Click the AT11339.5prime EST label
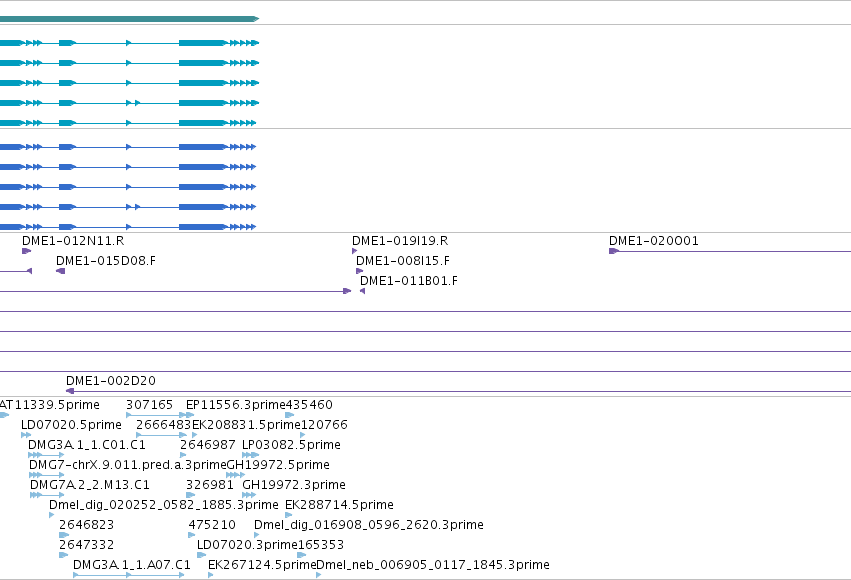Viewport: 851px width, 580px height. click(x=50, y=405)
